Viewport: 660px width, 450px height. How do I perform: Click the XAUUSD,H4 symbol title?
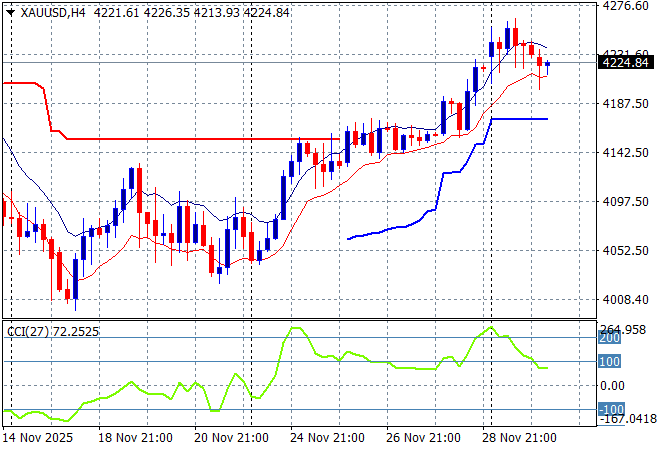point(53,13)
